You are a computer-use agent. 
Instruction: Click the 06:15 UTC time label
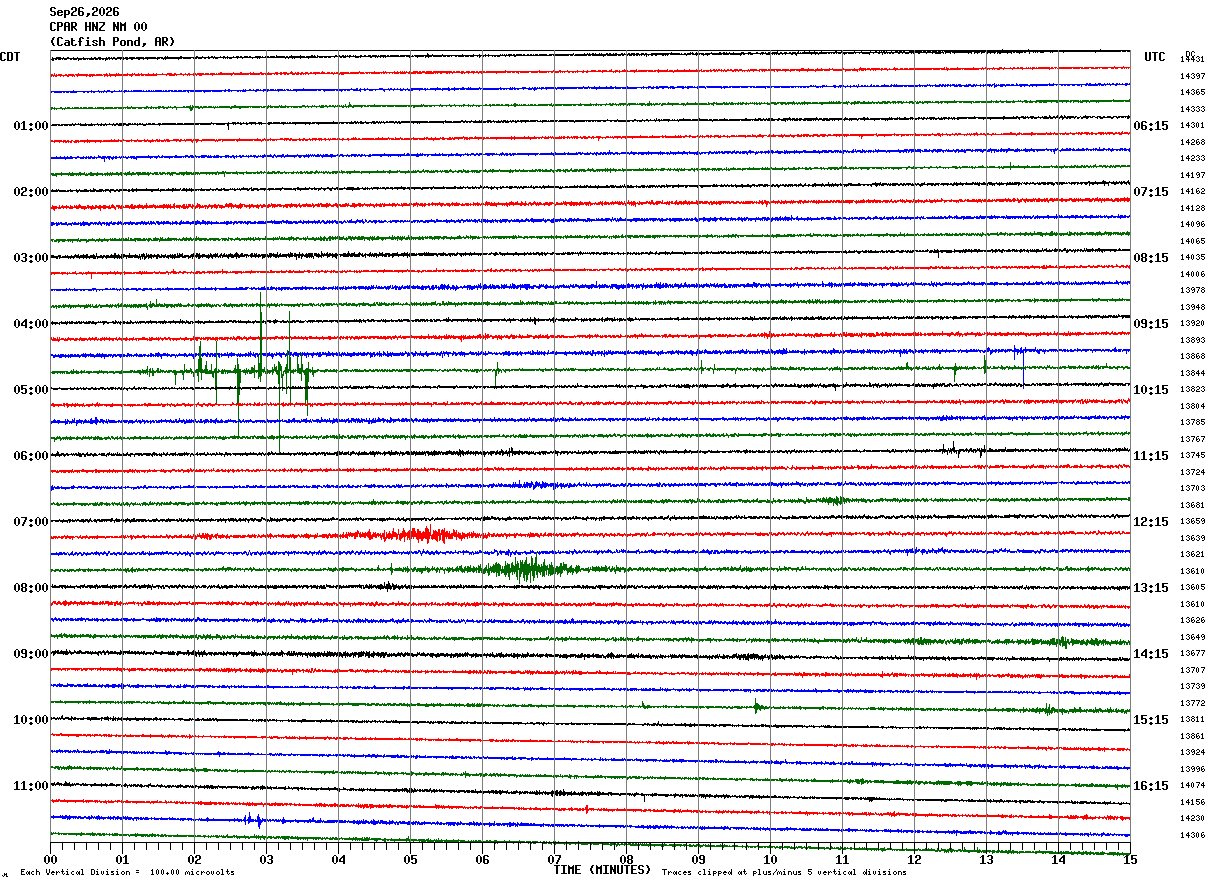tap(1151, 126)
